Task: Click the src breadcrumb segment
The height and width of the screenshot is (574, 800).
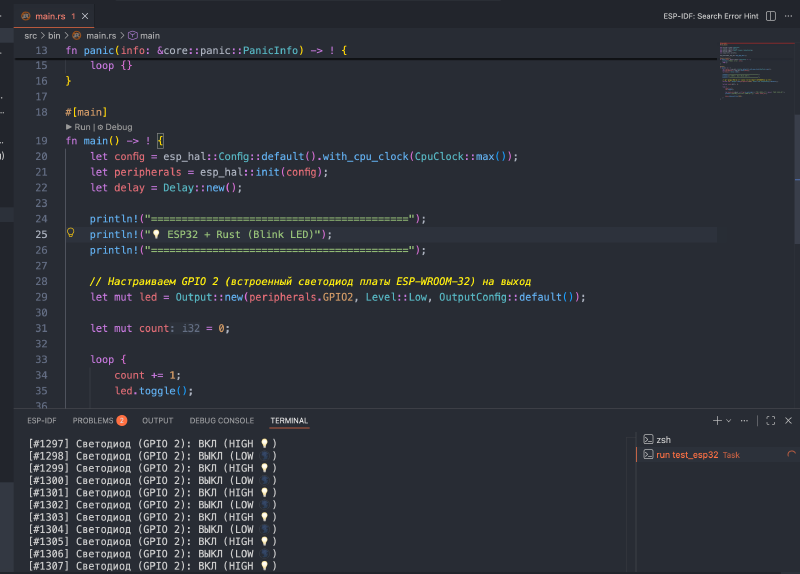Action: point(31,36)
